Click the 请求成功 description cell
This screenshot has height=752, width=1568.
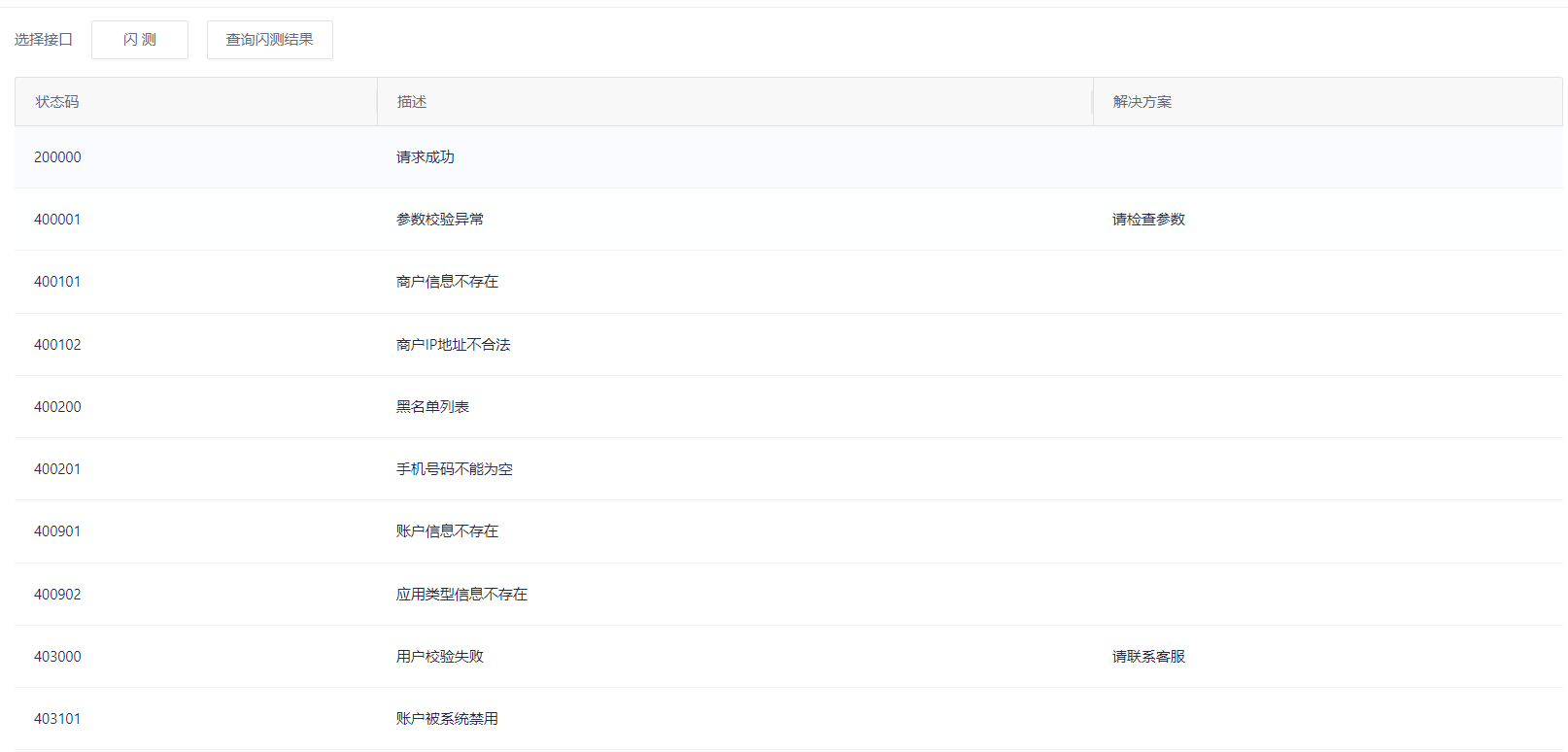426,157
